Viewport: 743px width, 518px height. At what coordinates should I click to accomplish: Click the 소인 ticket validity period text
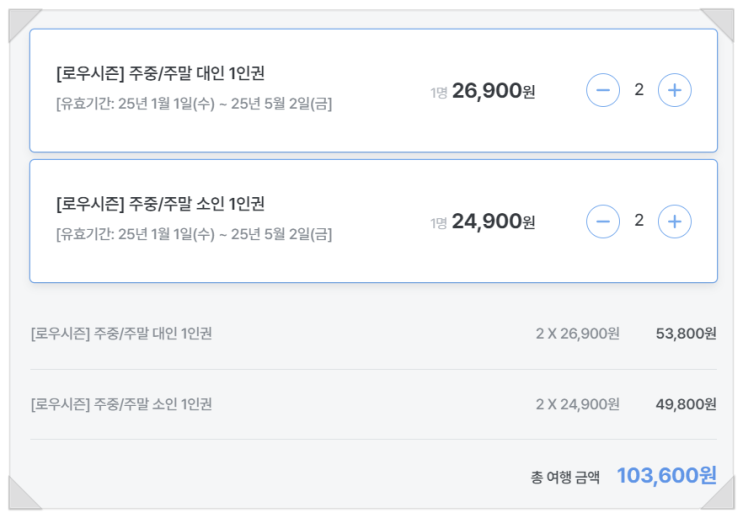(x=194, y=234)
